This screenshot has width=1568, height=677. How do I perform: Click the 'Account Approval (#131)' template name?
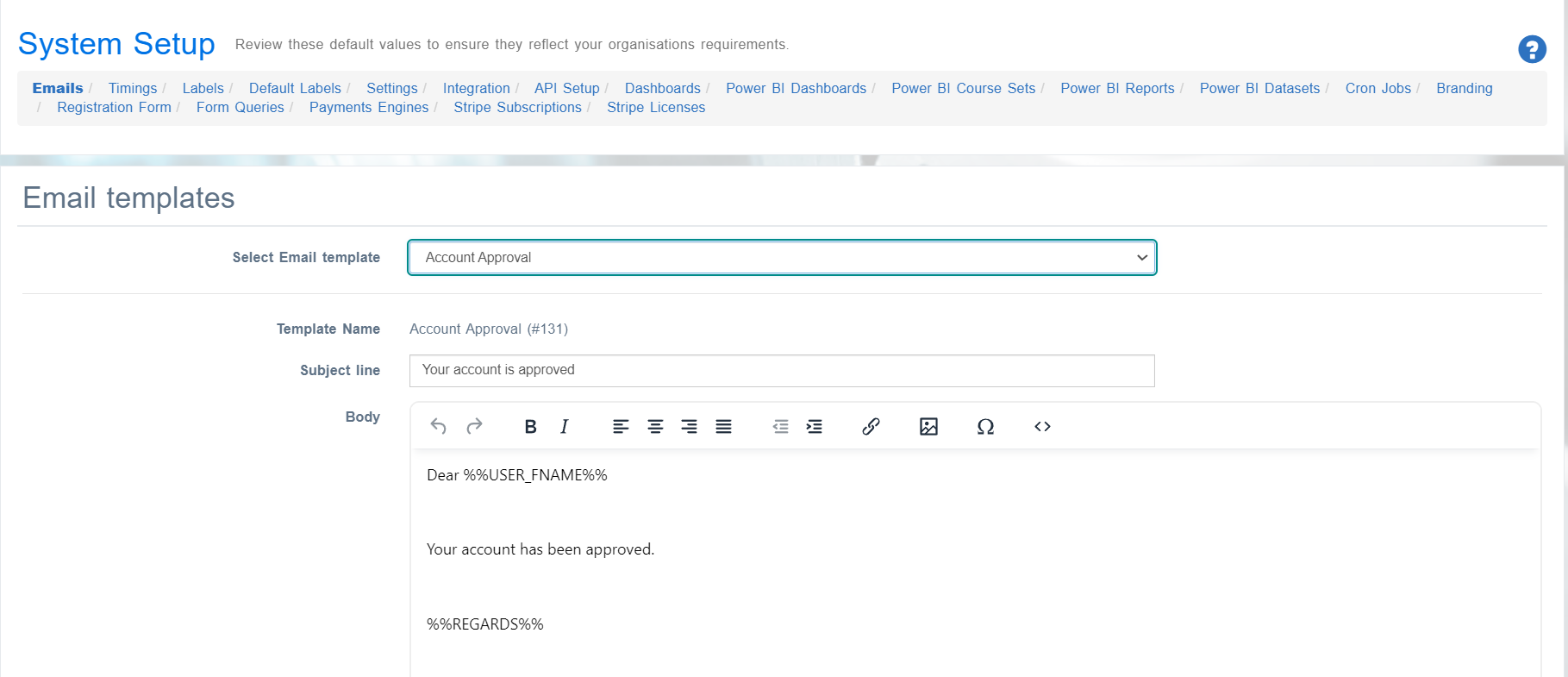(489, 329)
